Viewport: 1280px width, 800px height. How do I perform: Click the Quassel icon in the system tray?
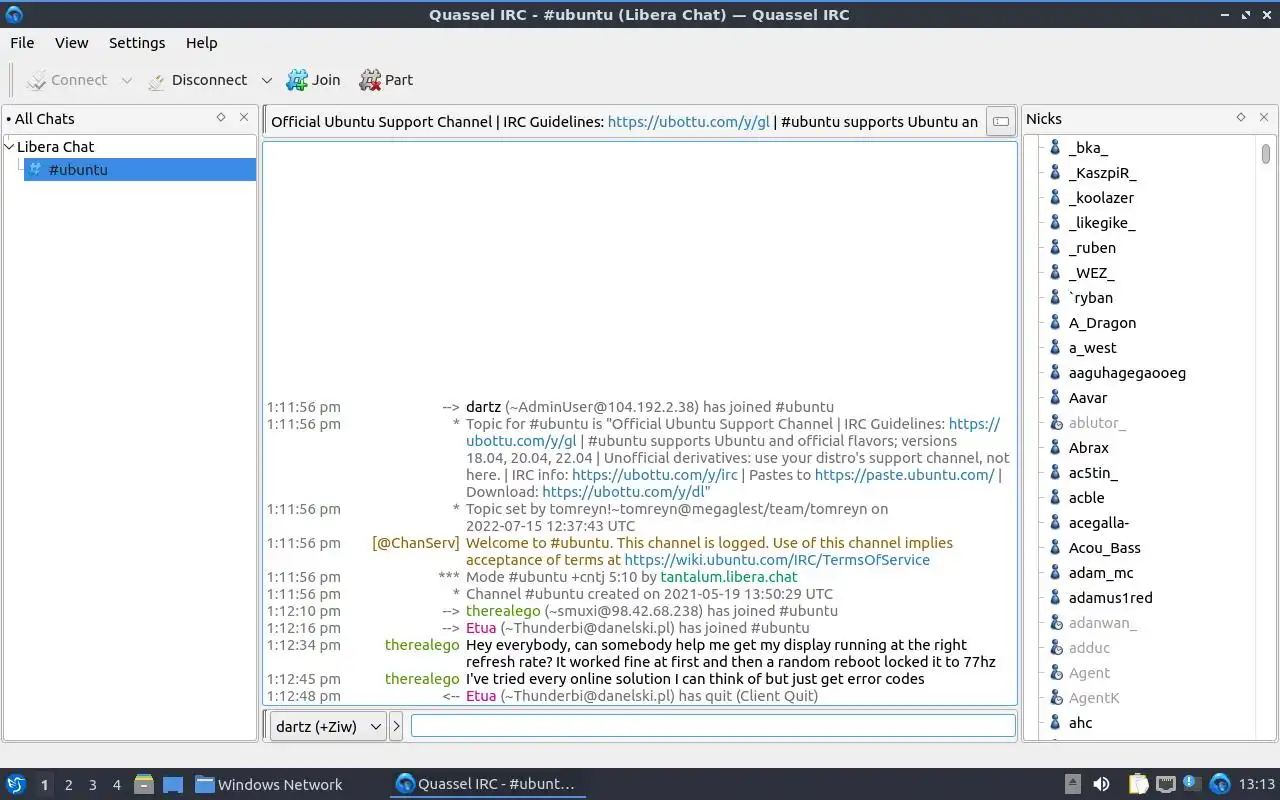tap(1220, 785)
